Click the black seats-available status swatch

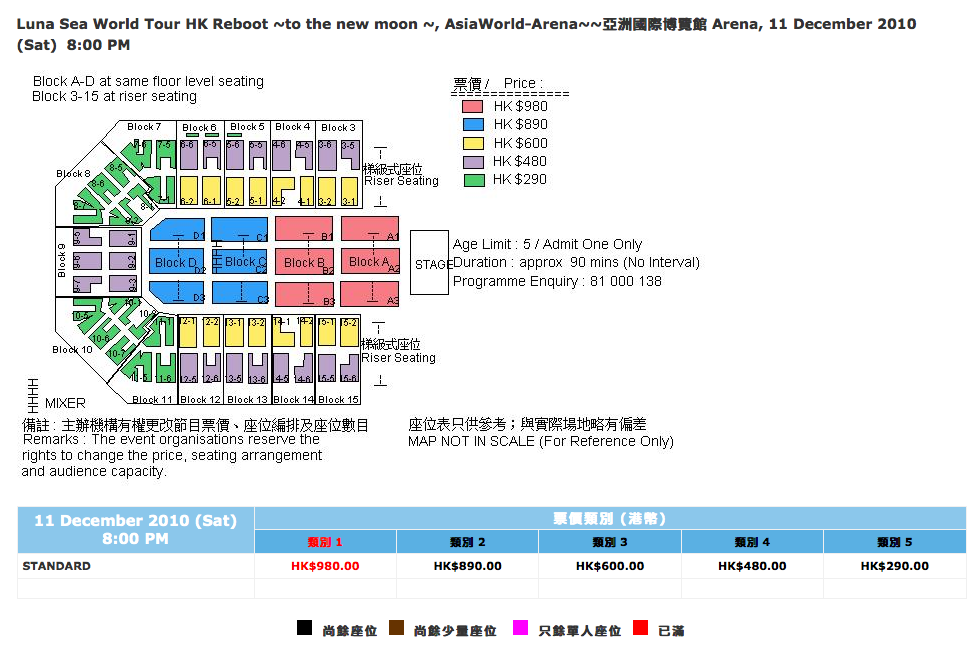pyautogui.click(x=304, y=628)
